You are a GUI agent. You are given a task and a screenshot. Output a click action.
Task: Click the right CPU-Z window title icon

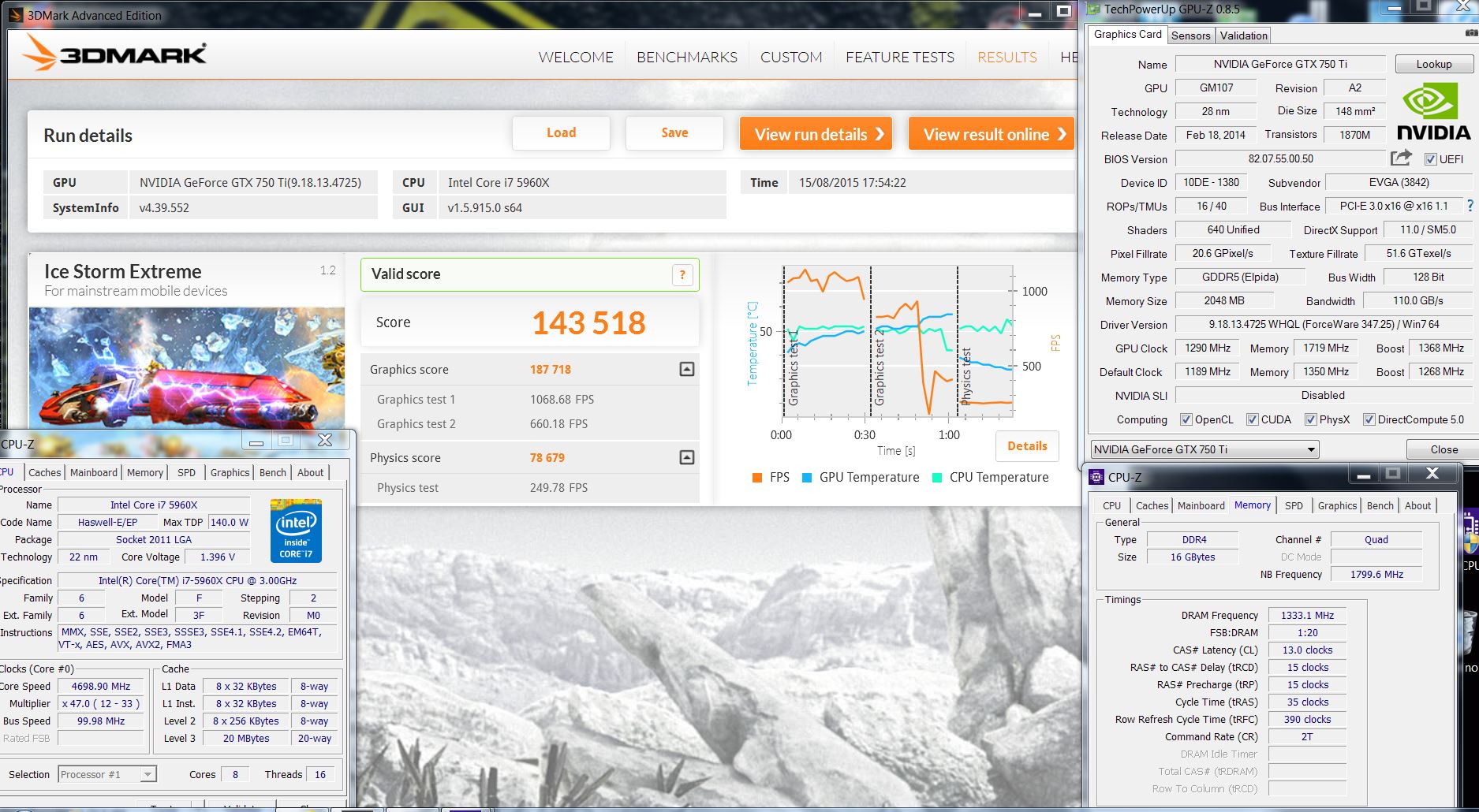coord(1096,477)
